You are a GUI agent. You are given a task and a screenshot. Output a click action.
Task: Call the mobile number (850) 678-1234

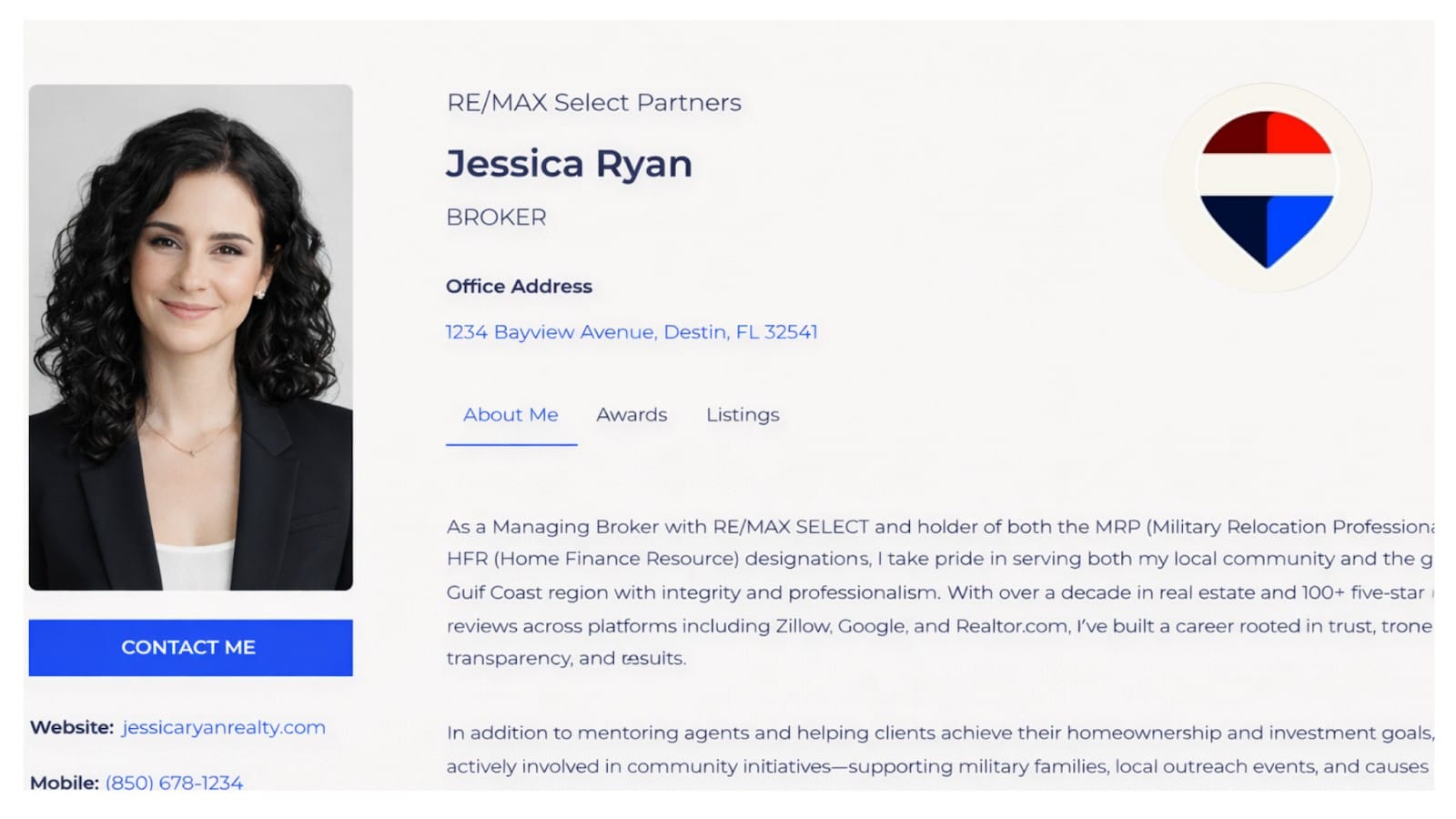coord(174,782)
